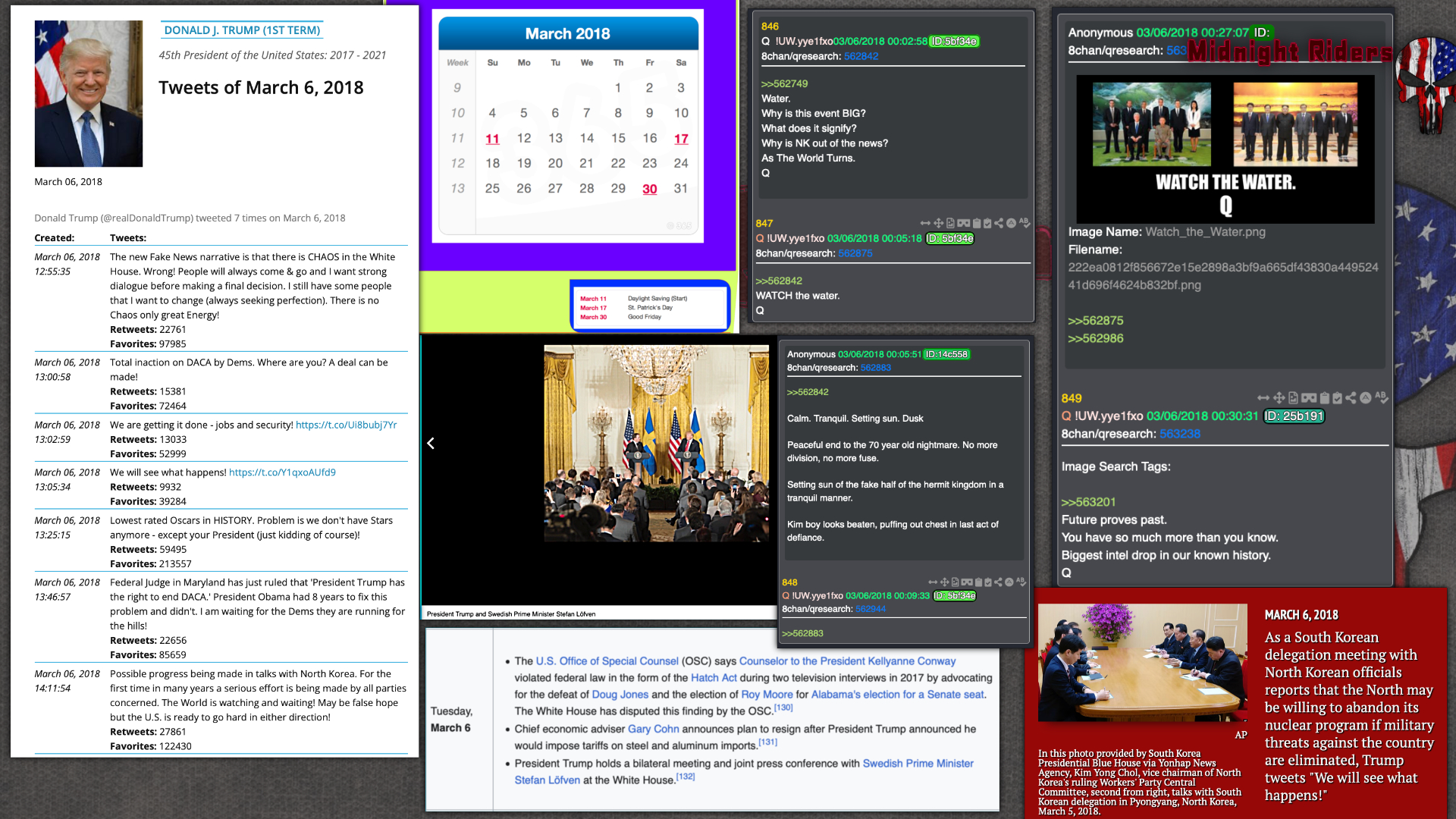Click the AB spellcheck icon on post 849
Viewport: 1456px width, 819px height.
click(x=1382, y=397)
